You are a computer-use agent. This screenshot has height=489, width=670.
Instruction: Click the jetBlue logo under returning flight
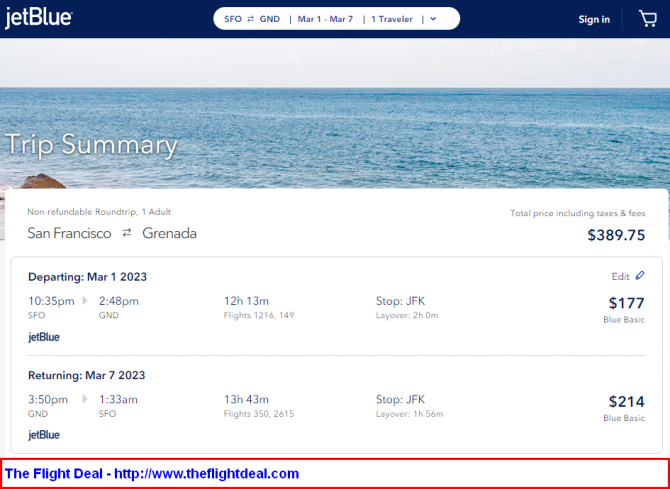44,436
